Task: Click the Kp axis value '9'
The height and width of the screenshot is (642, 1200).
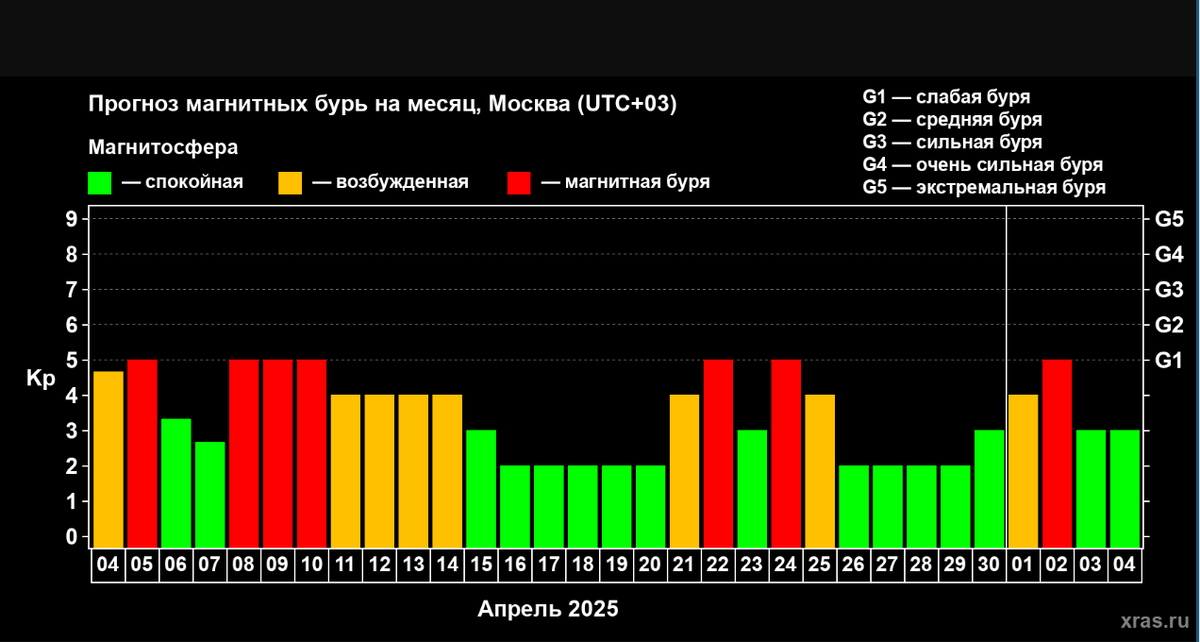Action: point(71,219)
